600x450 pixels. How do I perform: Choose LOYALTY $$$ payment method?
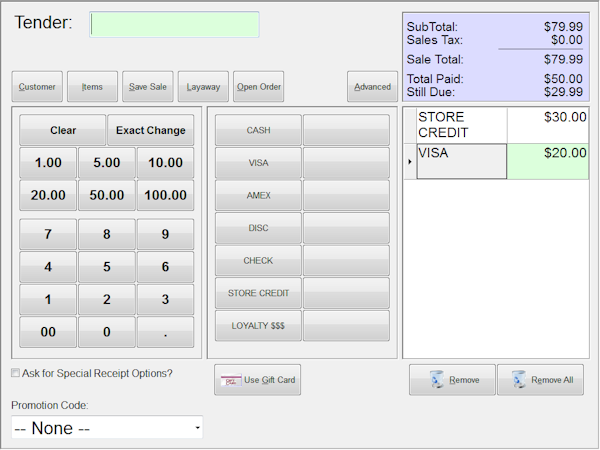[258, 326]
